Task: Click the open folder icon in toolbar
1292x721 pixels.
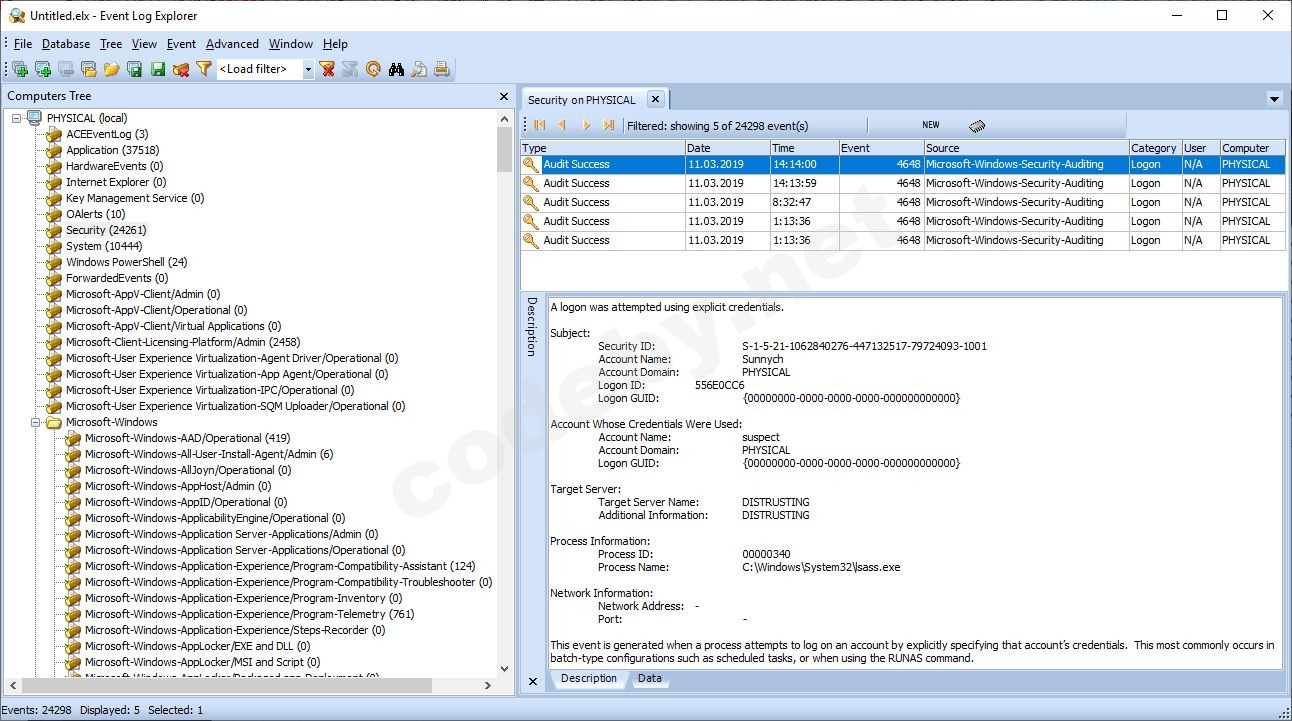Action: pyautogui.click(x=111, y=69)
